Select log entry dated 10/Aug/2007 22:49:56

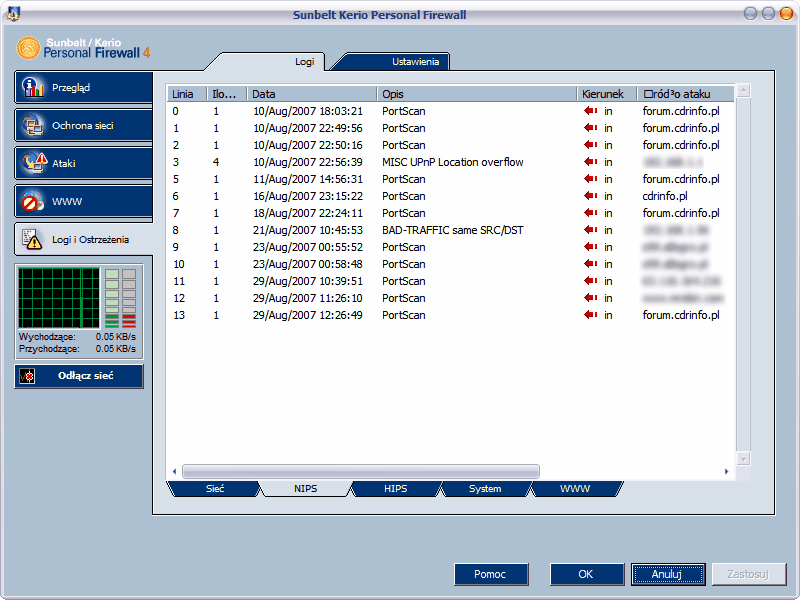(451, 128)
